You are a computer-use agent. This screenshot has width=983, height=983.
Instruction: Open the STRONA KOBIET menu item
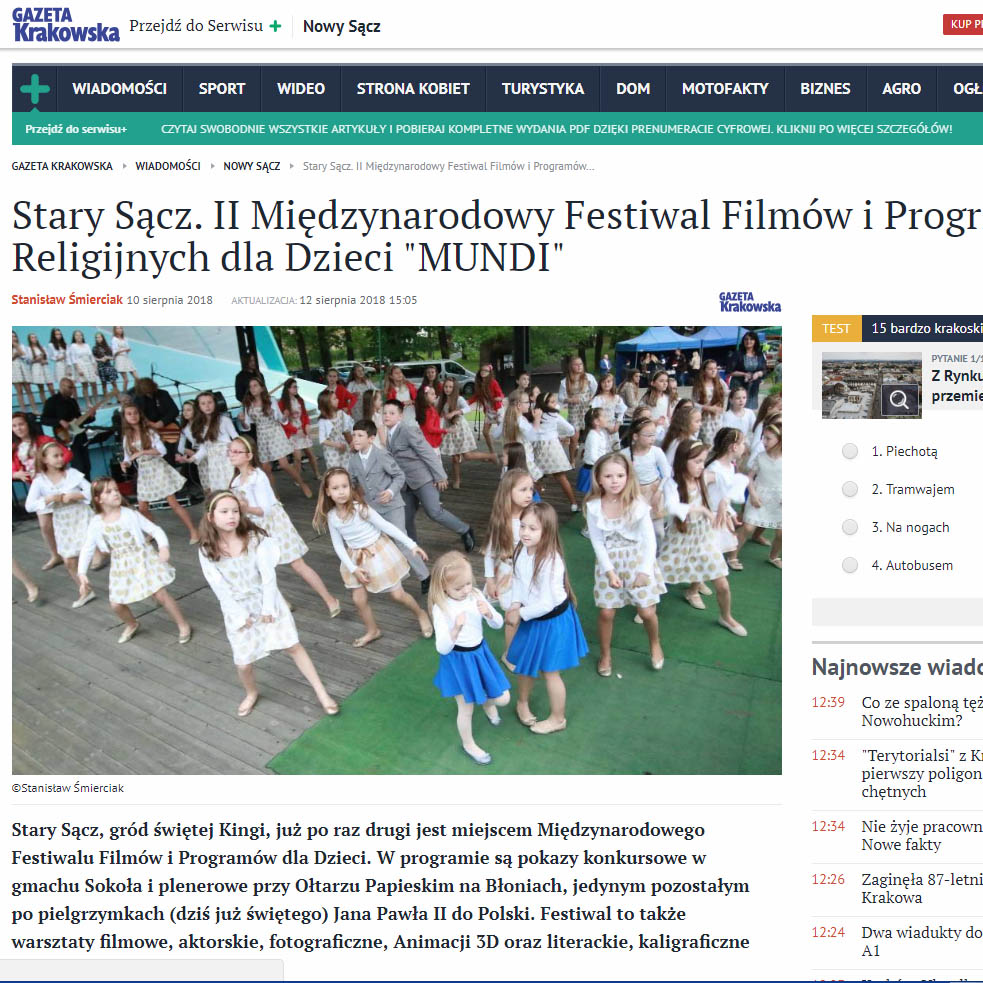tap(413, 88)
